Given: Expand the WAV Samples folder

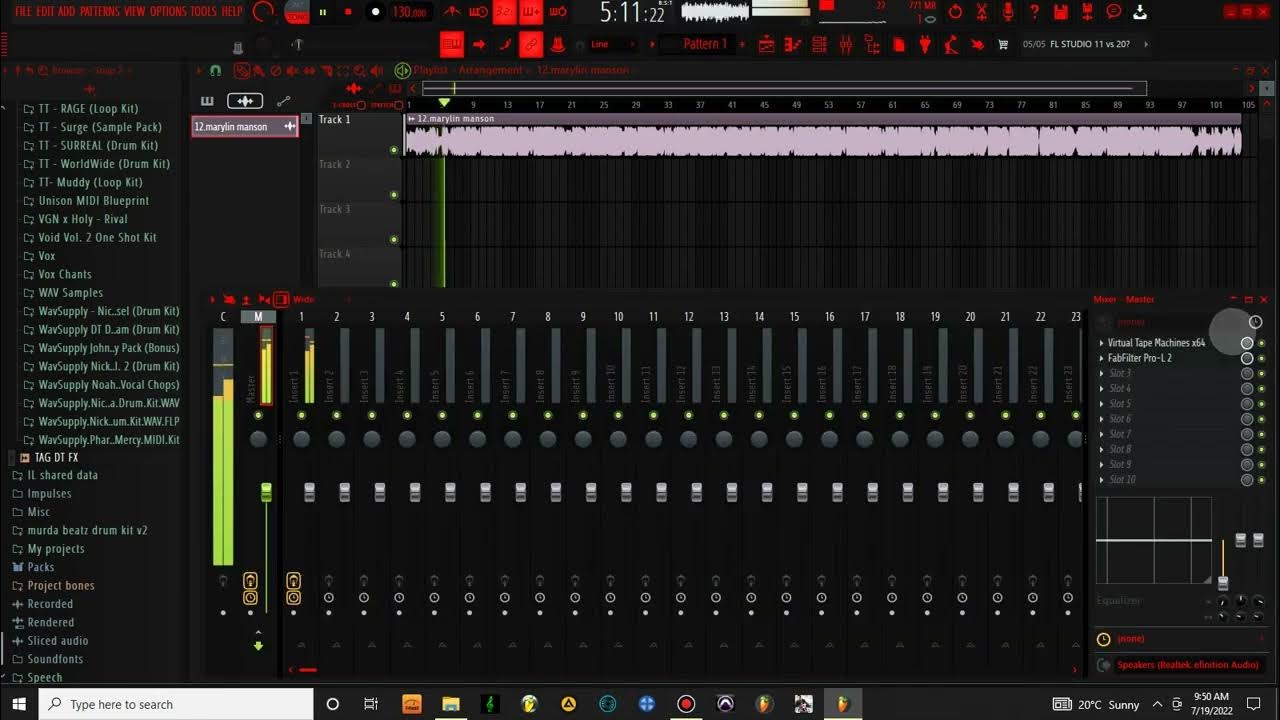Looking at the screenshot, I should pos(71,292).
